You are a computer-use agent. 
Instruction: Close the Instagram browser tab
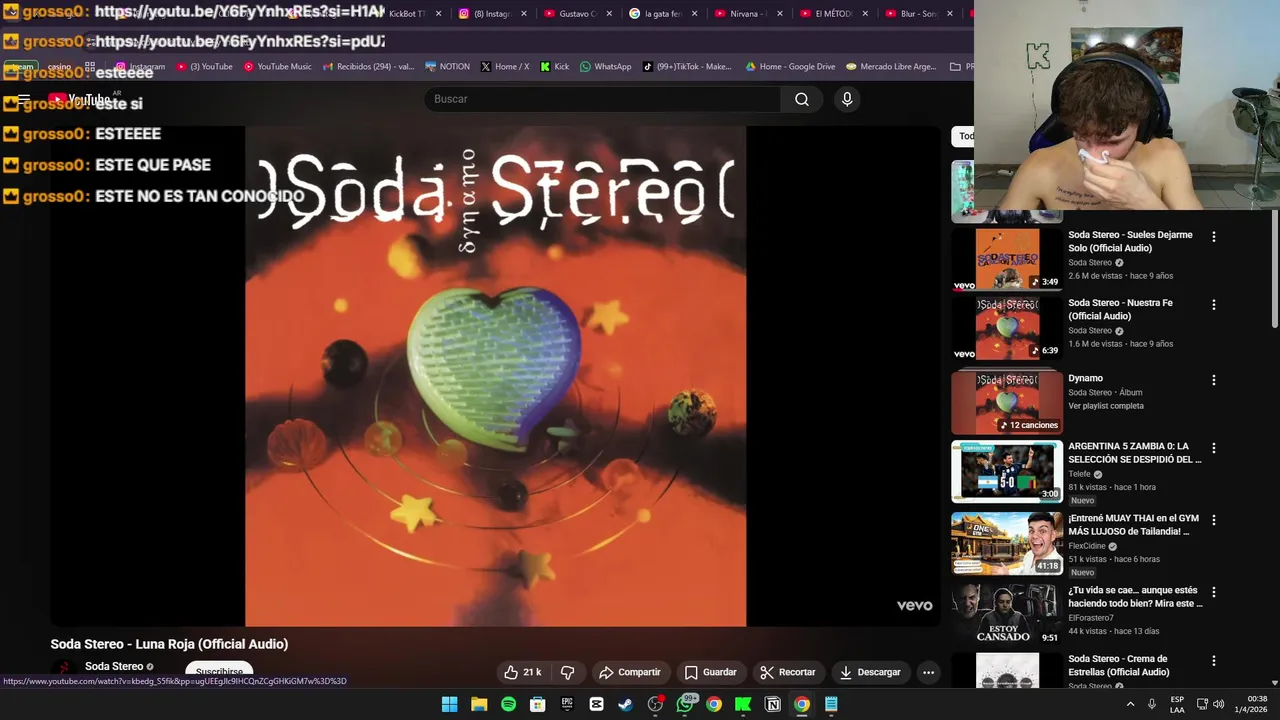tap(523, 14)
